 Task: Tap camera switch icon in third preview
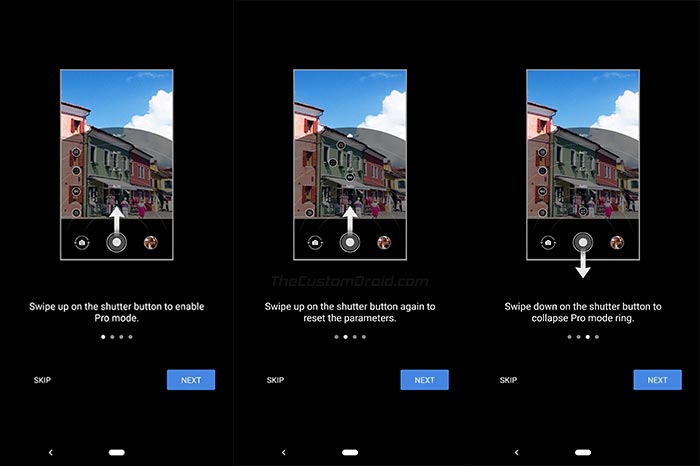tap(548, 242)
